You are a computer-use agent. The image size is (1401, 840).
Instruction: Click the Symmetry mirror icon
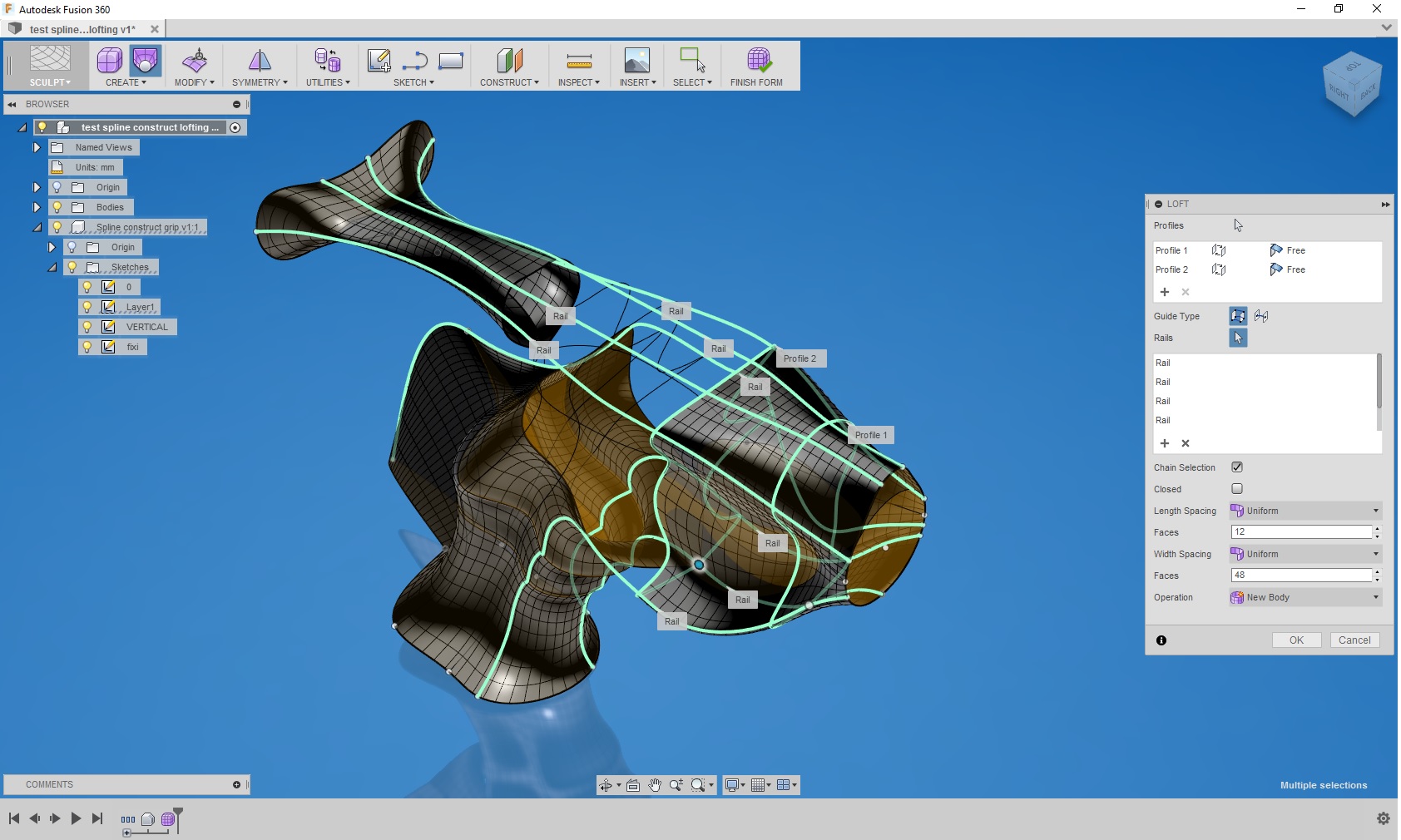(260, 60)
